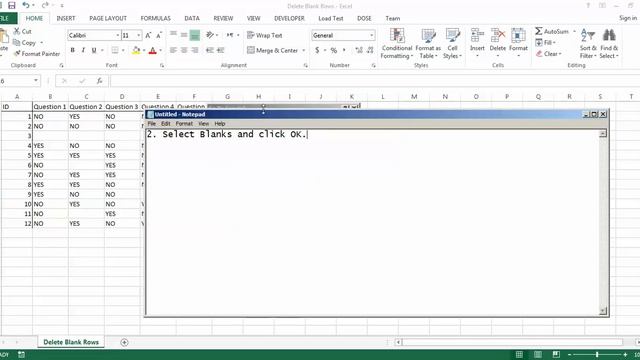Toggle Align Right icon
Screen dimensions: 640x360
(x=195, y=50)
